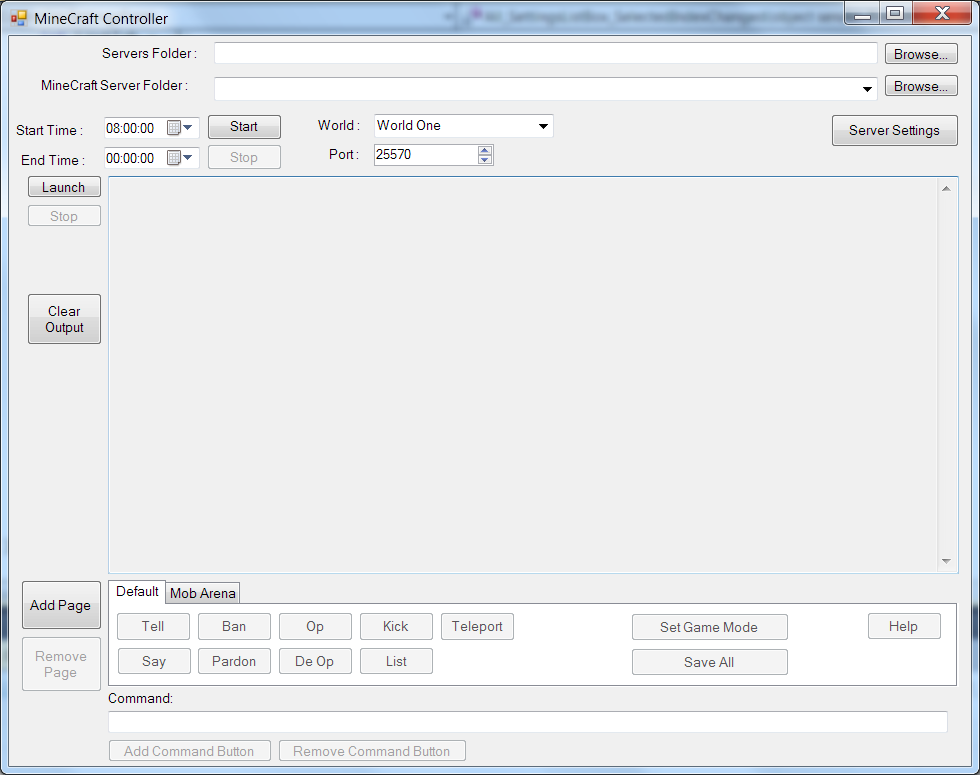Increase the Port number with up arrow
This screenshot has width=980, height=775.
click(485, 150)
